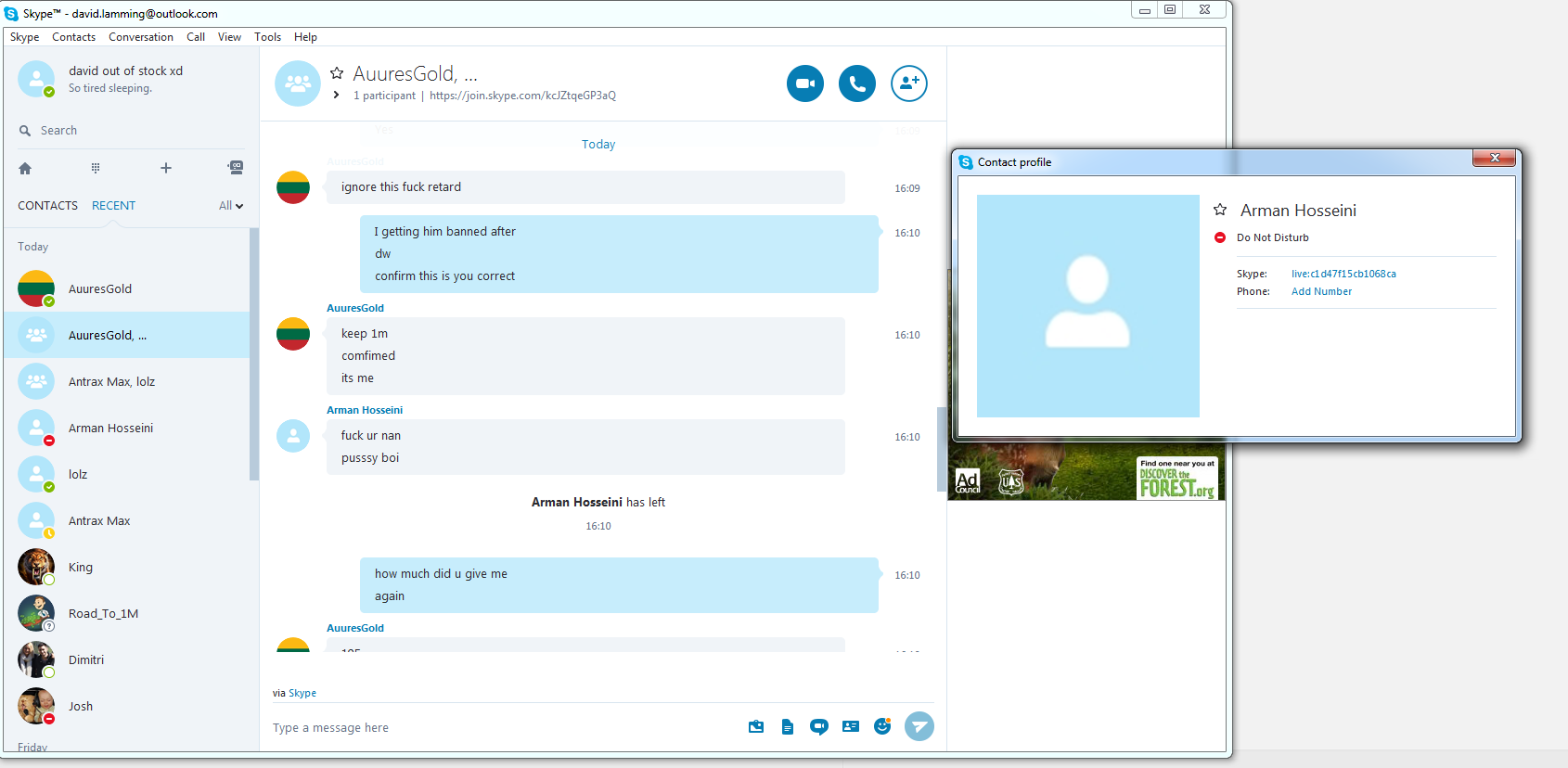This screenshot has height=768, width=1568.
Task: Click the 'how much did u give me' message
Action: point(441,574)
